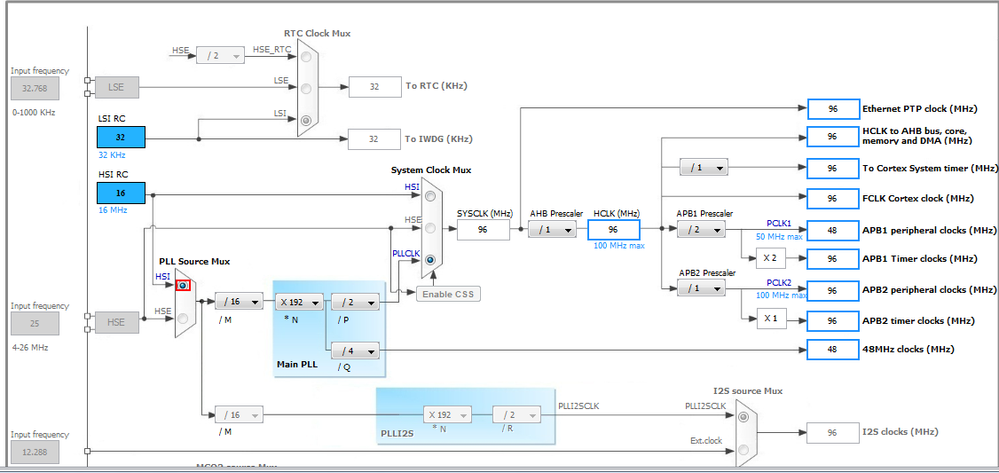Open the AHB Prescaler dropdown

552,229
